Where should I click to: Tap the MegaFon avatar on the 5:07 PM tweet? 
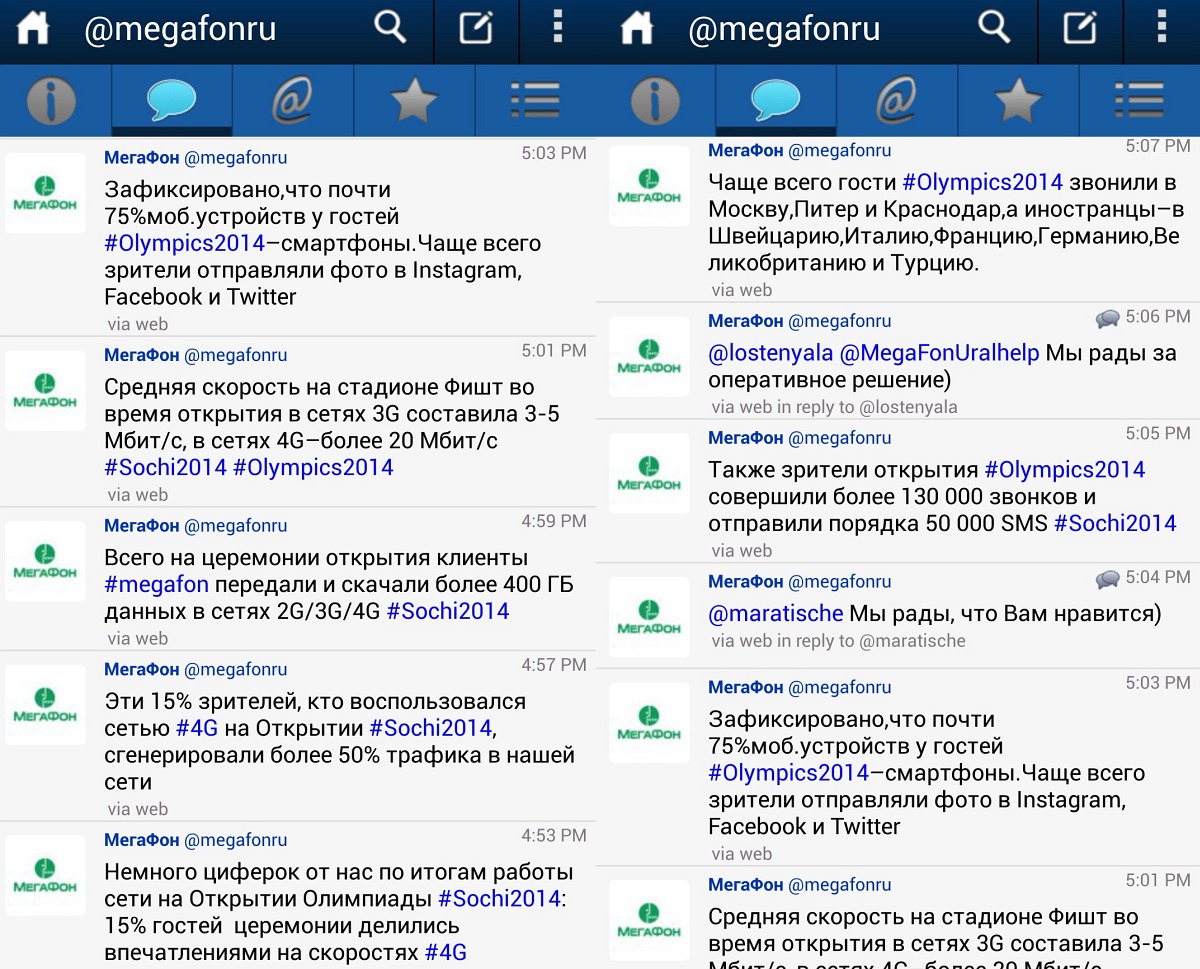click(649, 186)
